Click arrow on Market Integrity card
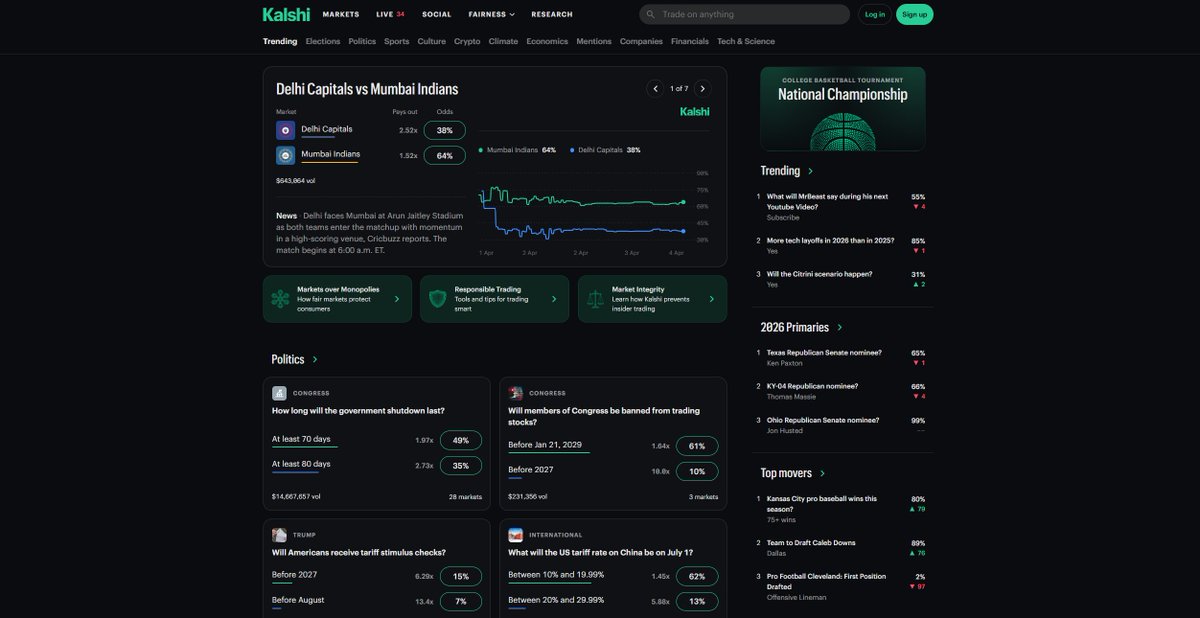 (712, 299)
